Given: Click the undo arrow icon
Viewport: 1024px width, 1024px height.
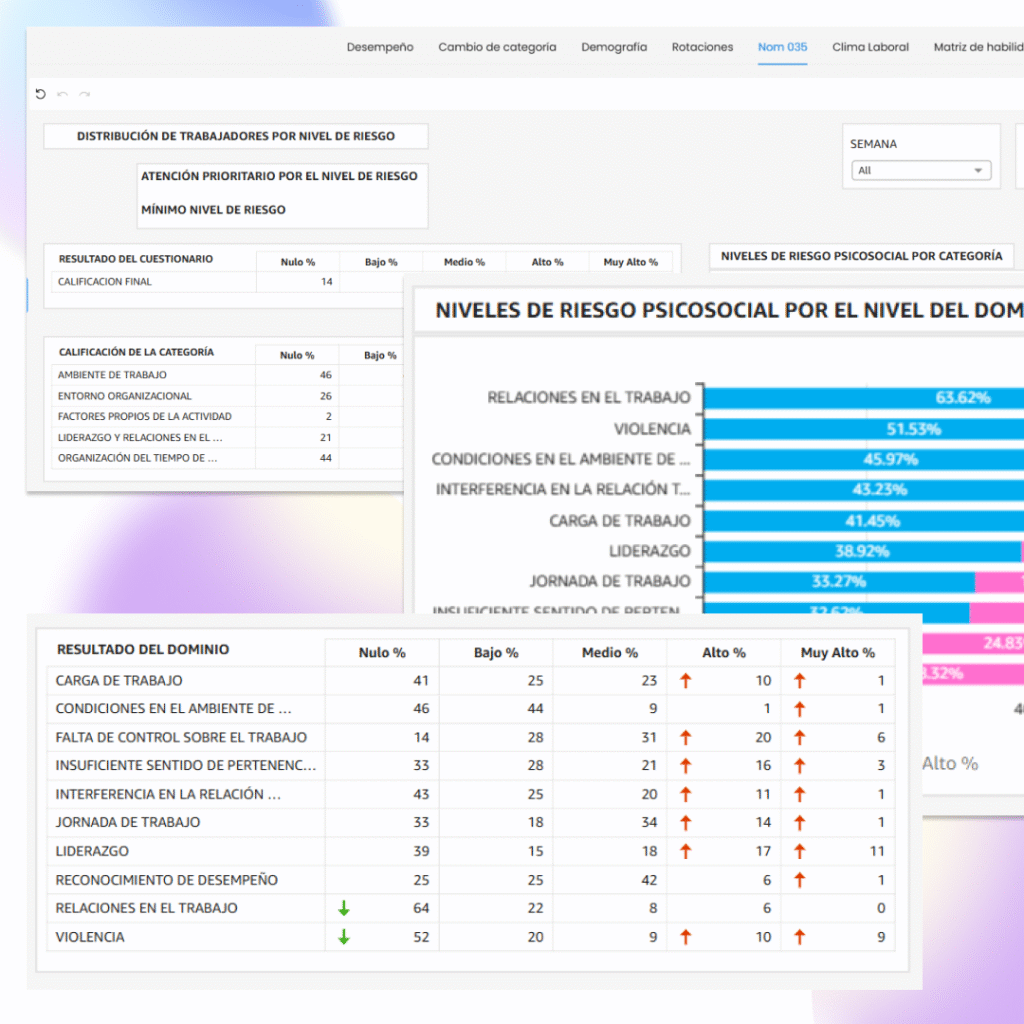Looking at the screenshot, I should point(62,94).
